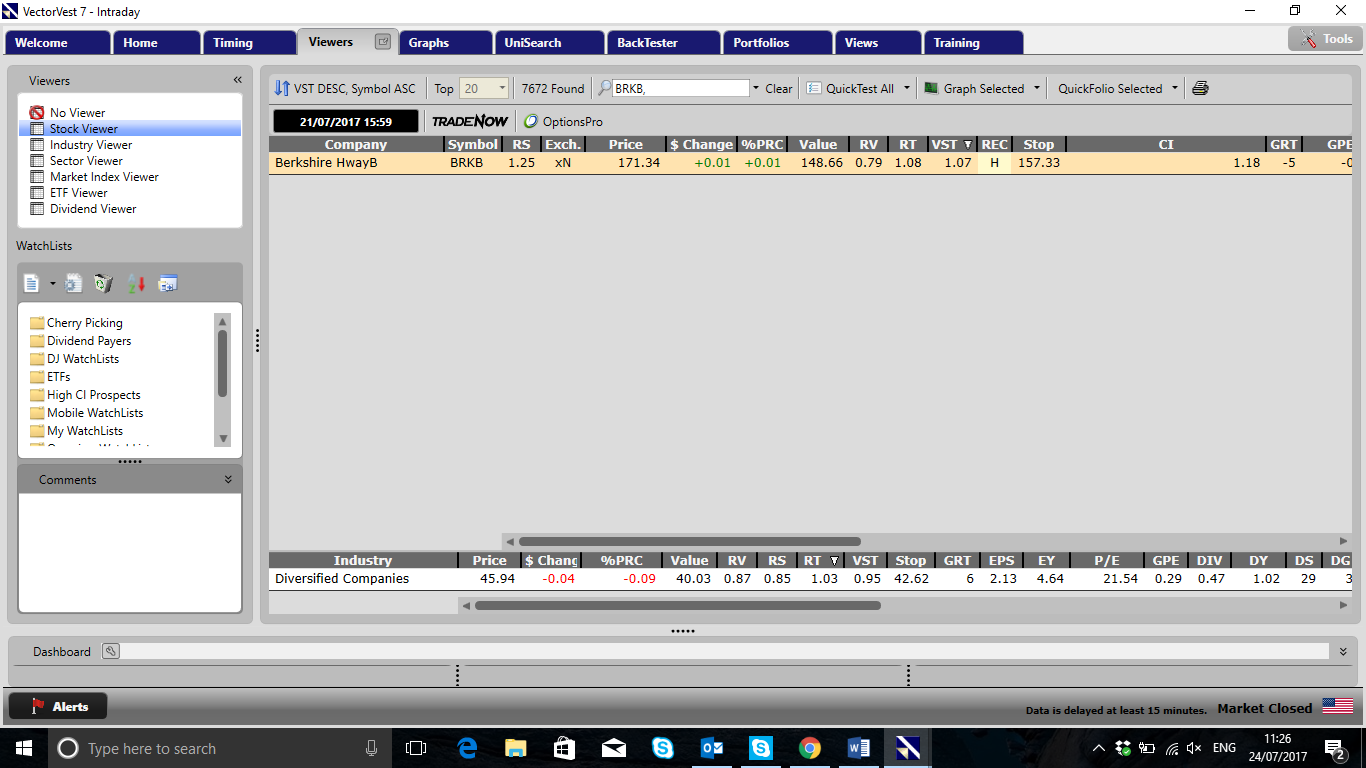The image size is (1366, 768).
Task: Select the Berkshire HwayB row
Action: point(811,162)
